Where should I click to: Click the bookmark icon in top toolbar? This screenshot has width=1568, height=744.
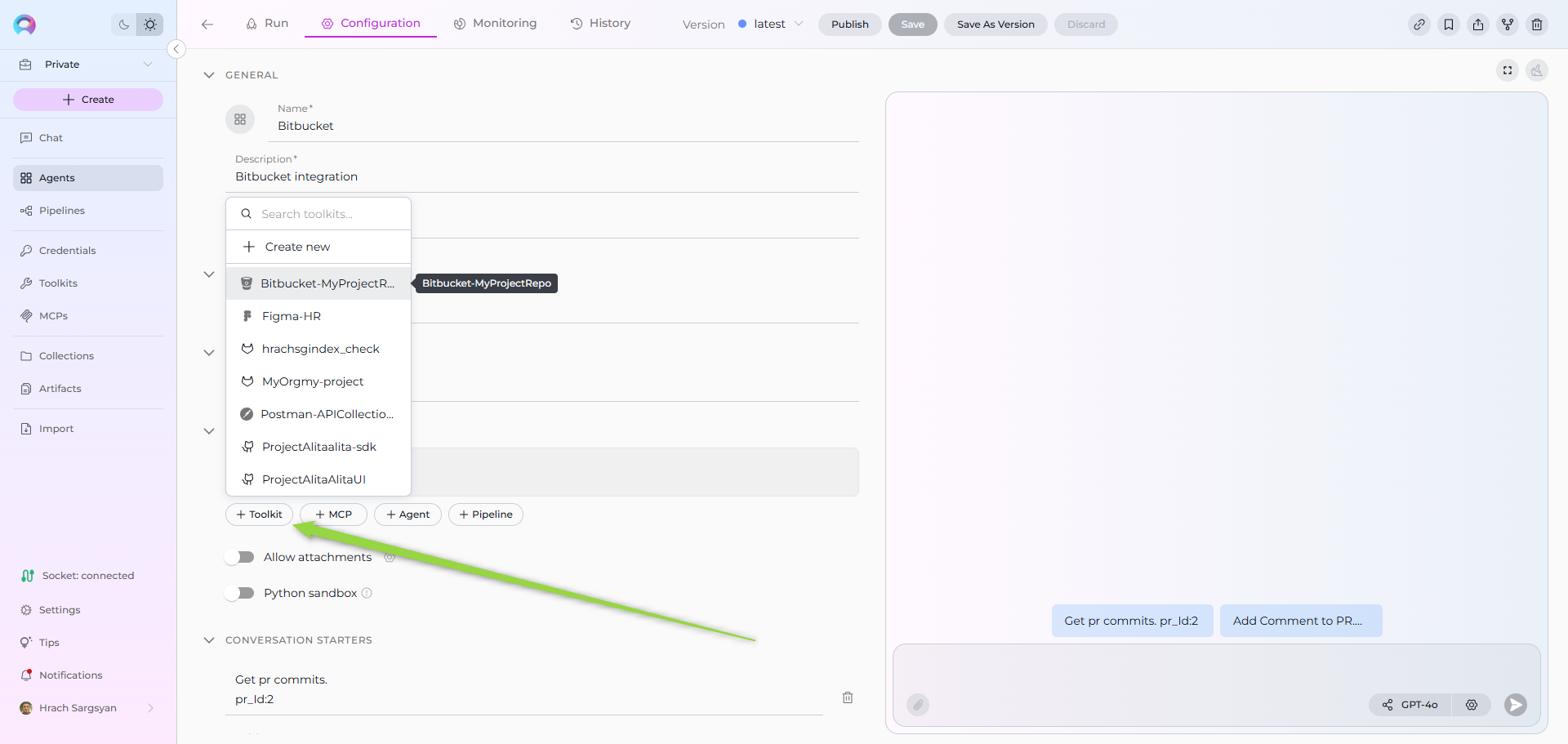[1449, 25]
